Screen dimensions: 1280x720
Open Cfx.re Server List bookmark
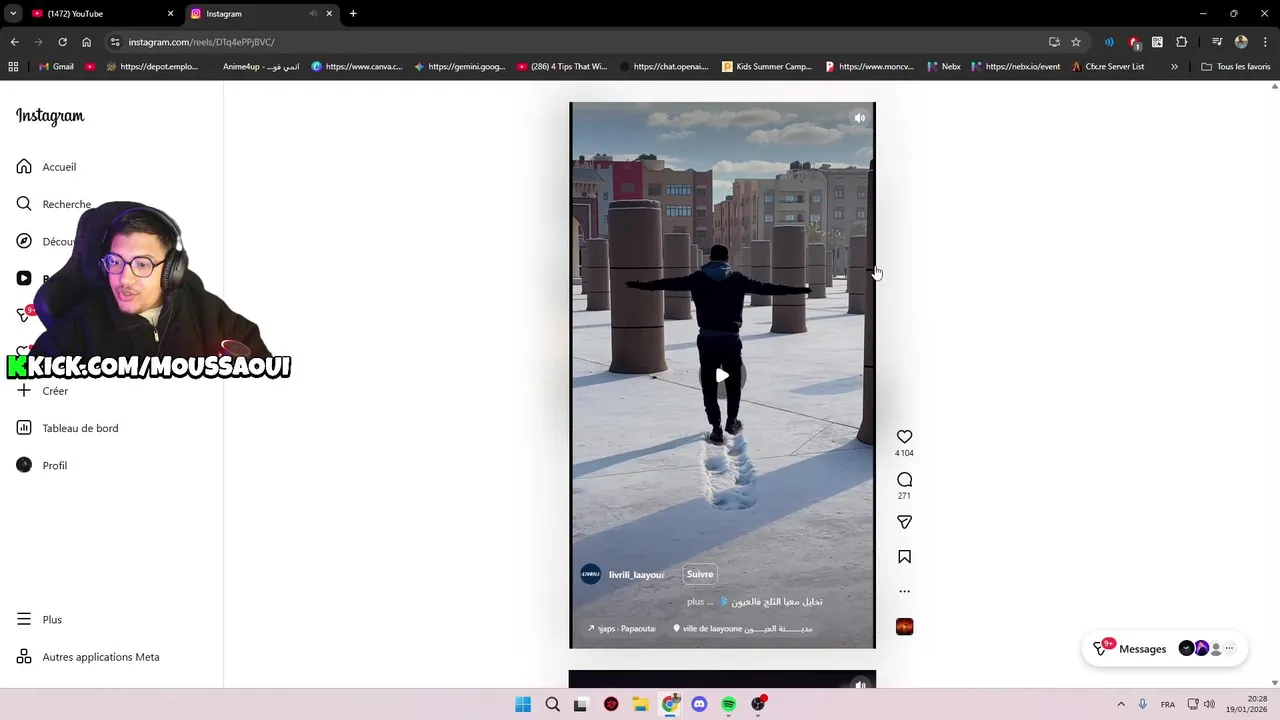coord(1108,67)
